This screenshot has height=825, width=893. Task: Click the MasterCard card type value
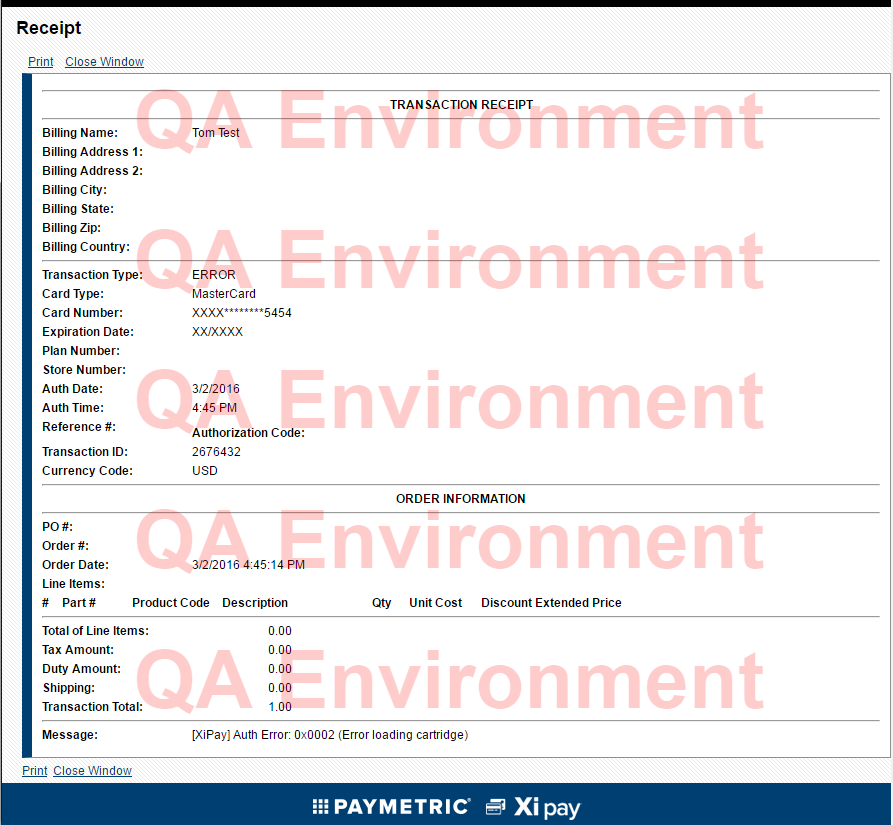pyautogui.click(x=223, y=294)
